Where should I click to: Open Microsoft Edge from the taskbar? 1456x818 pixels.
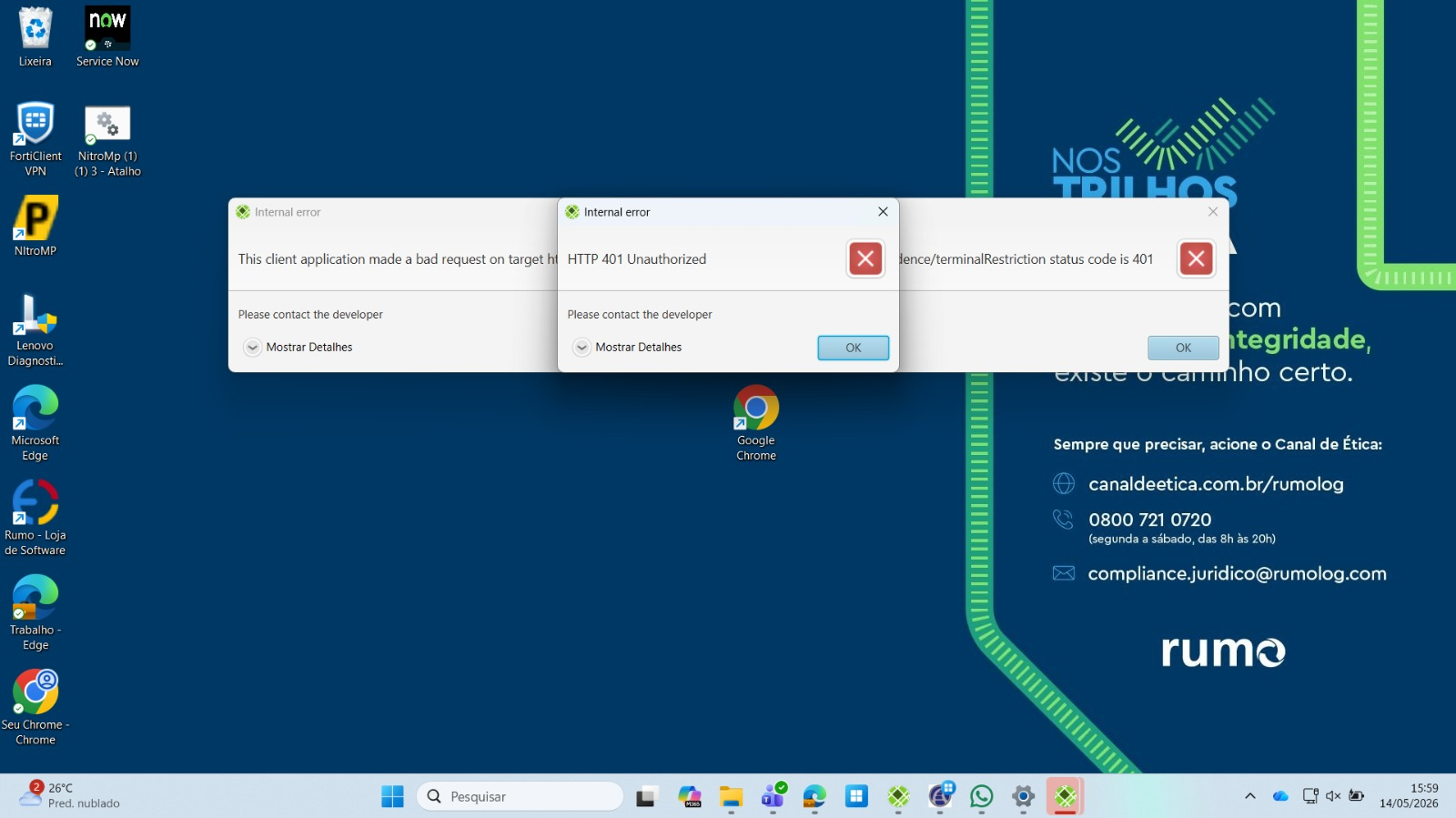pyautogui.click(x=814, y=797)
